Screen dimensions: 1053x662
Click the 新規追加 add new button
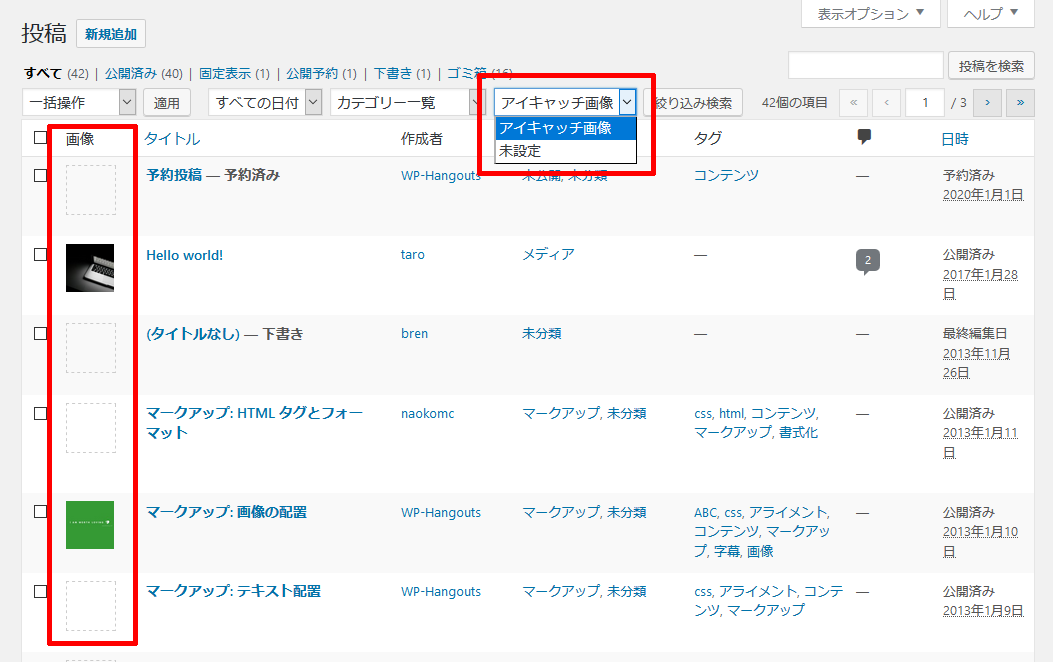point(111,34)
